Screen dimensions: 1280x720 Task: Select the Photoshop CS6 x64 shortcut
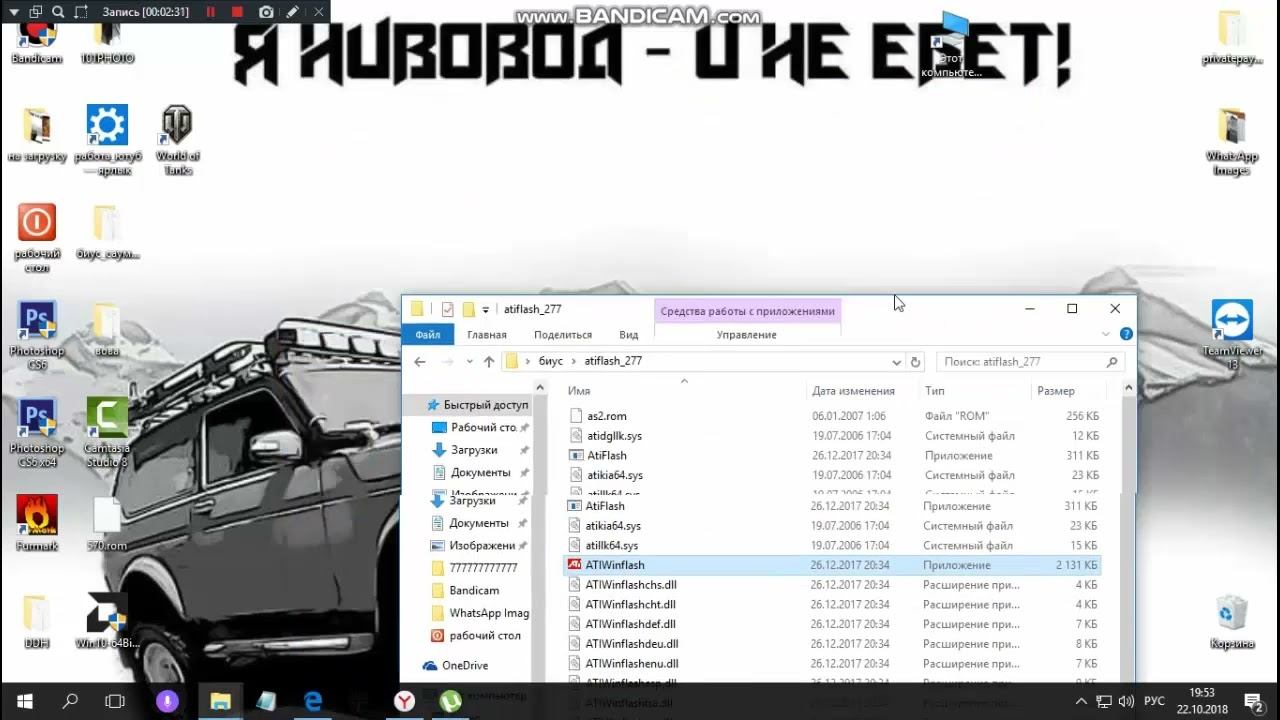pos(37,432)
